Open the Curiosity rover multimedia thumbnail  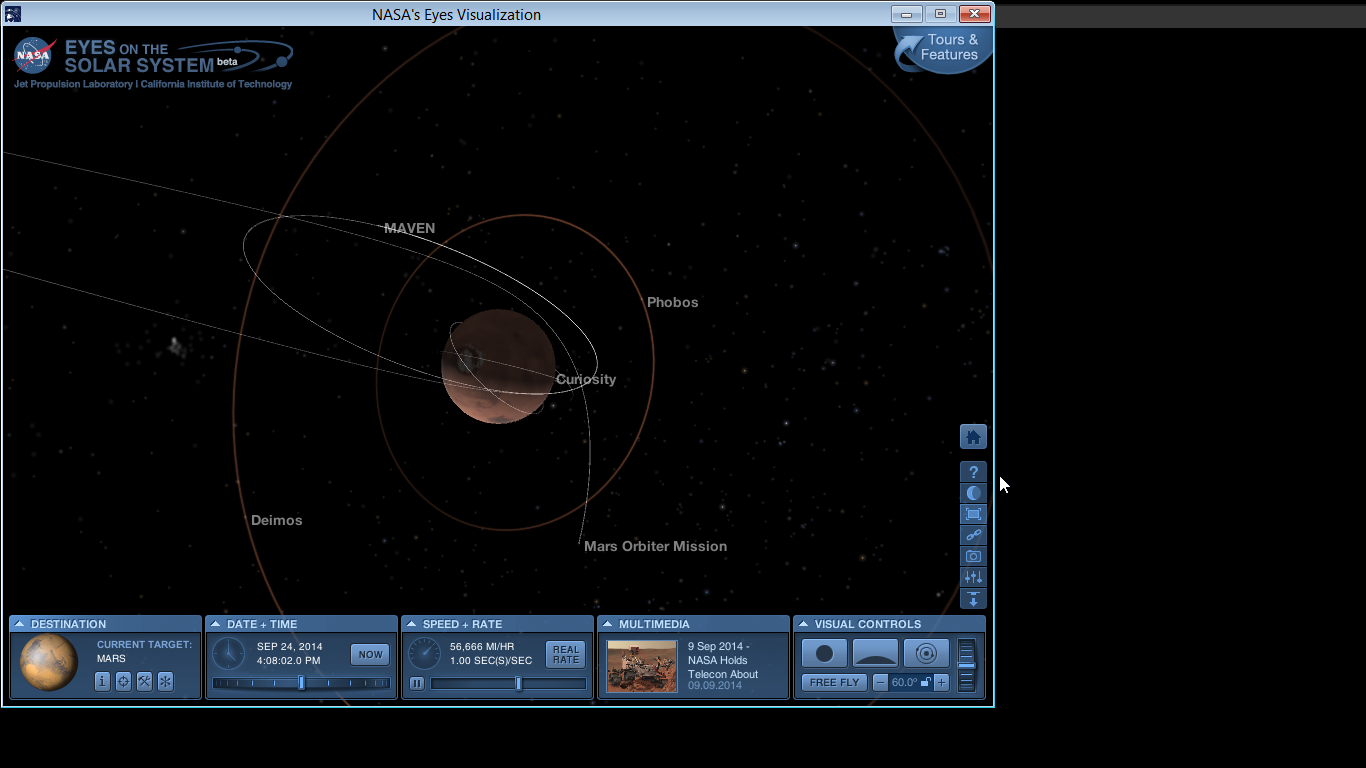click(x=642, y=666)
